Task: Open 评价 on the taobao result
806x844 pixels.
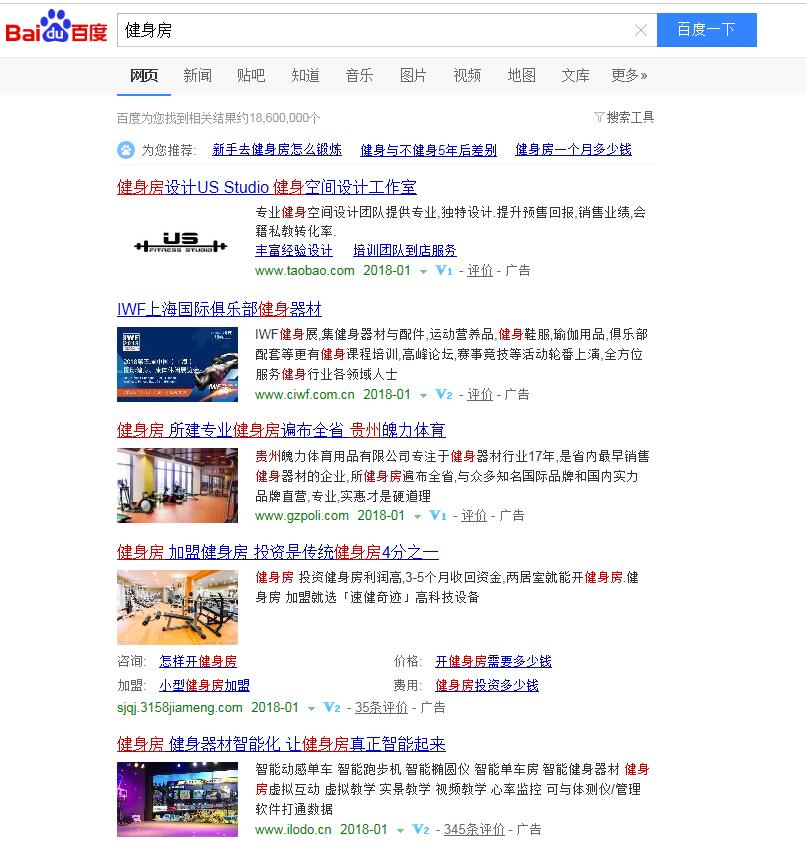Action: [x=480, y=270]
